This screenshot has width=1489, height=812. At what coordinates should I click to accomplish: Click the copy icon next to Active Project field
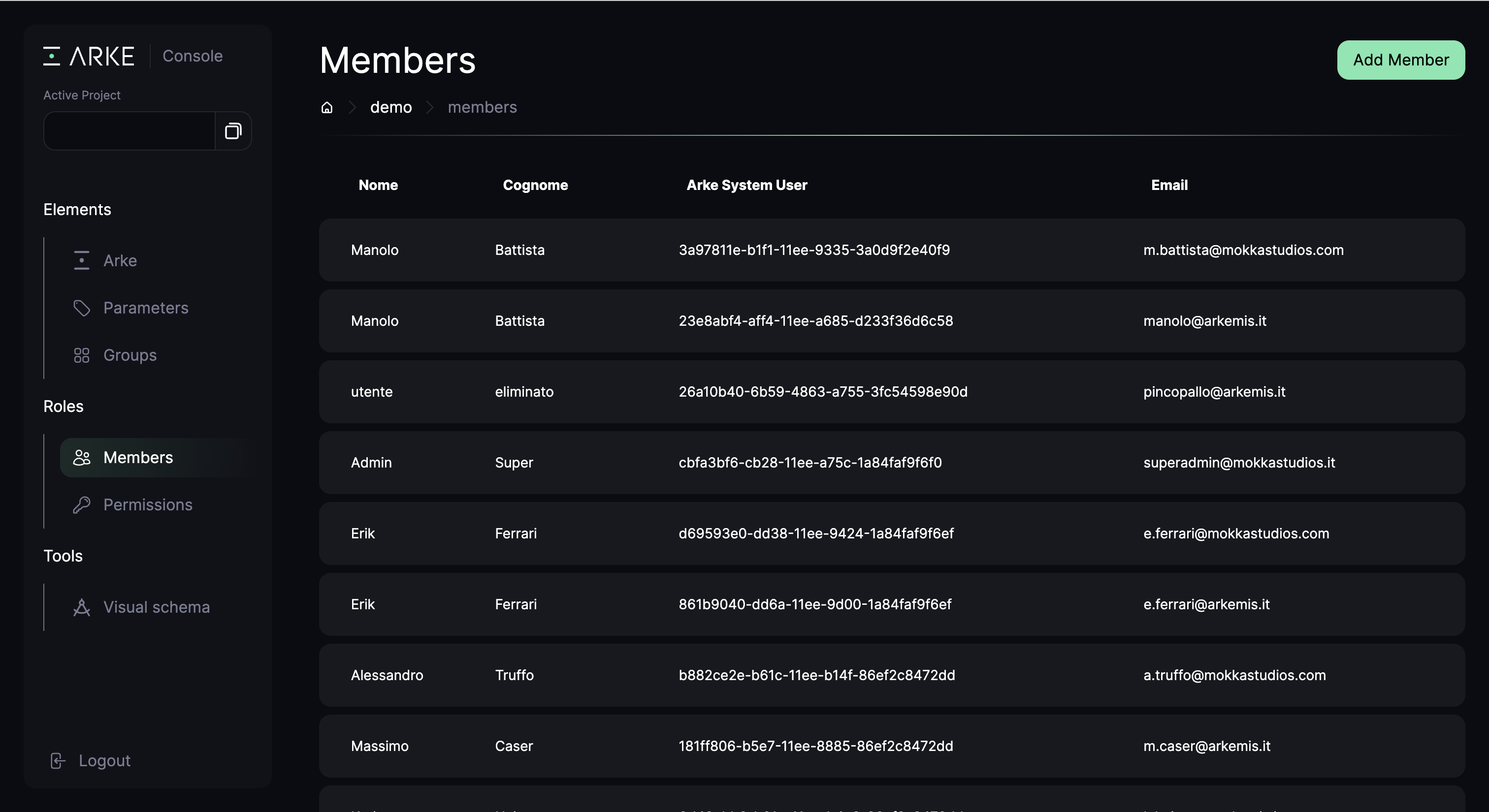click(233, 130)
